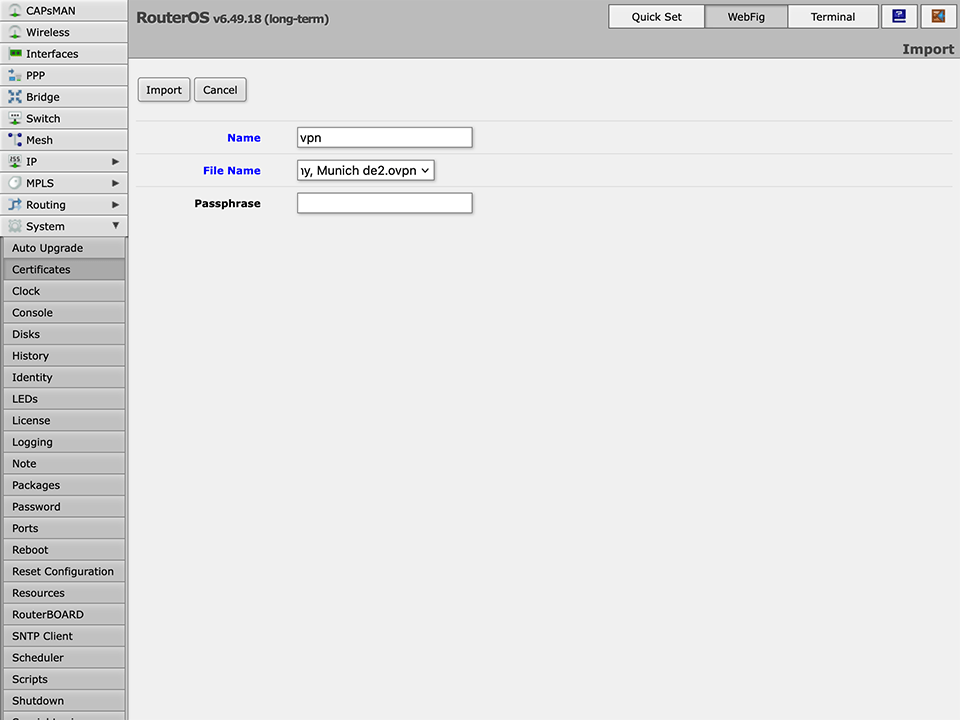Viewport: 960px width, 720px height.
Task: Open the File Name dropdown
Action: click(366, 171)
